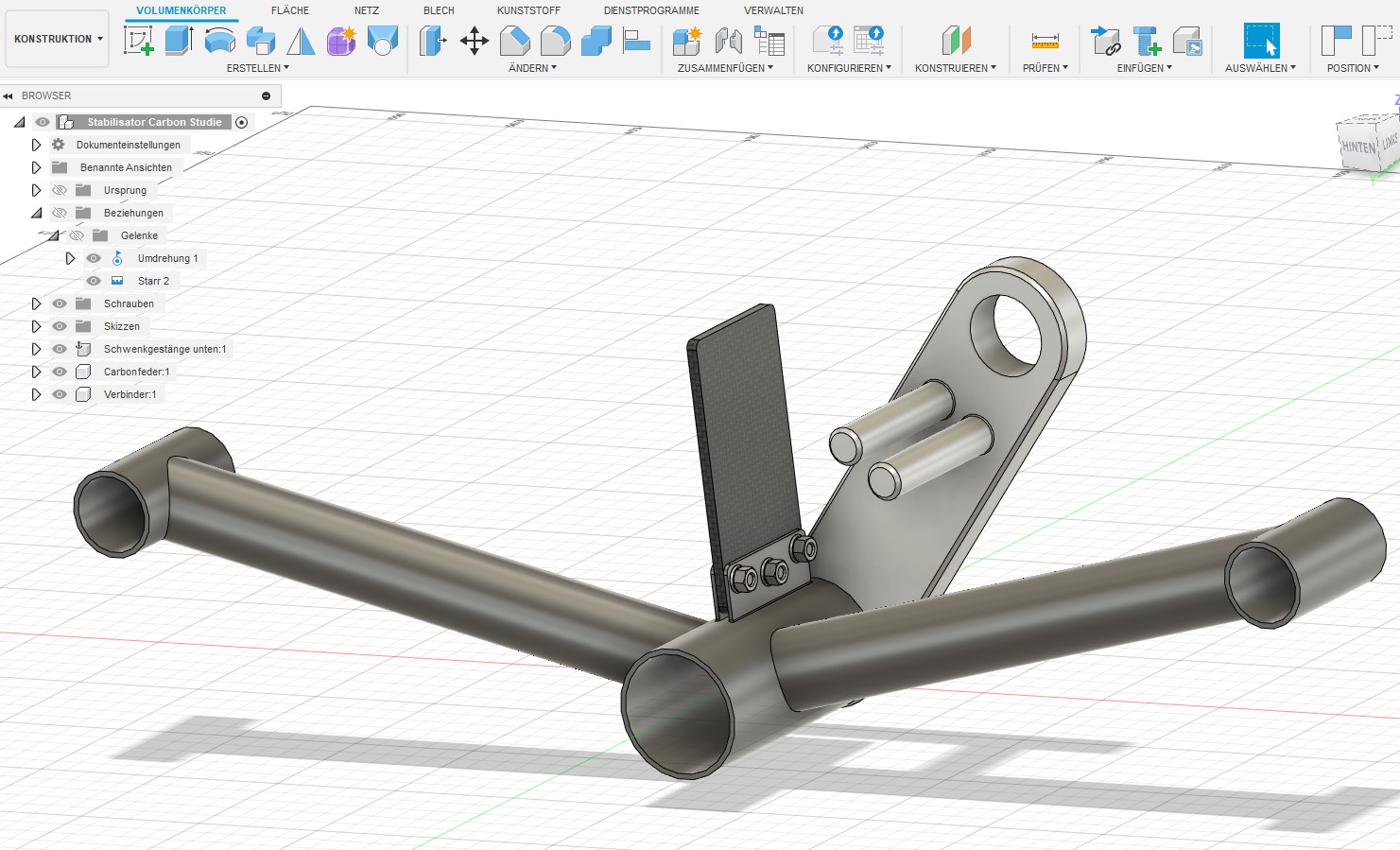Image resolution: width=1400 pixels, height=850 pixels.
Task: Expand the Schrauben folder
Action: click(x=36, y=304)
